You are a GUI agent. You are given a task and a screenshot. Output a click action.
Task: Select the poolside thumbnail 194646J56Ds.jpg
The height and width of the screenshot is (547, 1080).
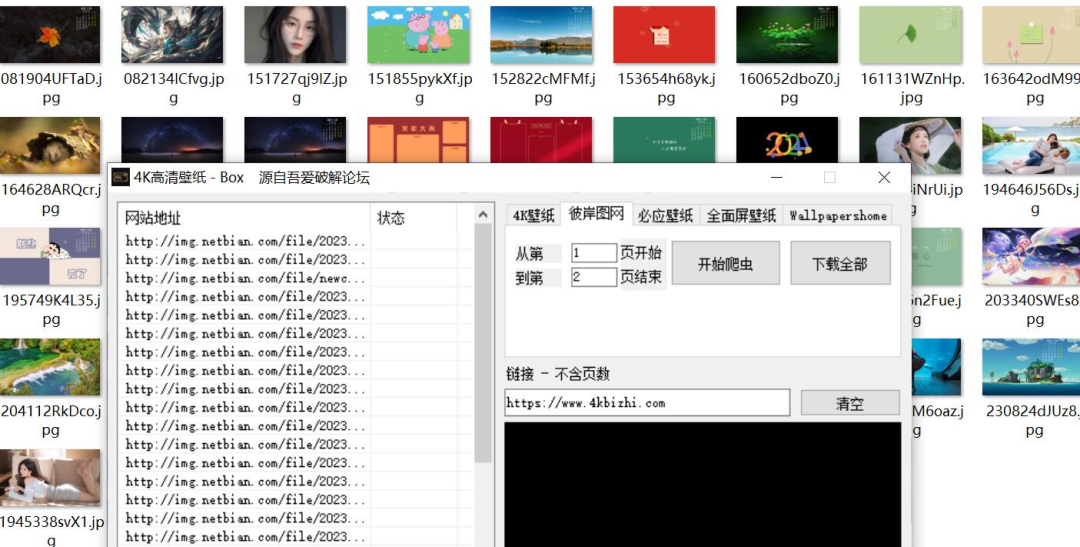pos(1031,145)
